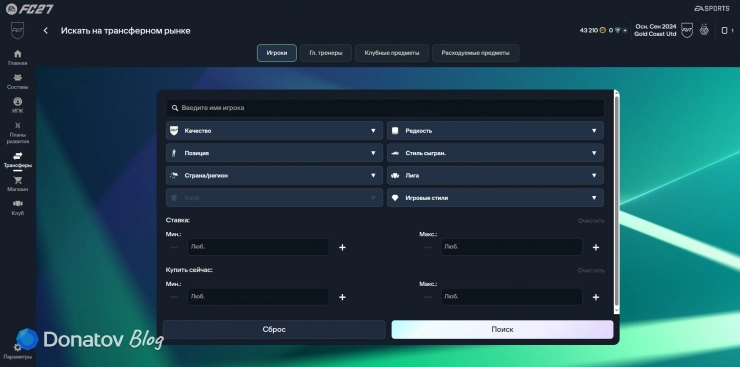Screen dimensions: 740x367
Task: Clear Купить сейчас values with Очистить
Action: (591, 271)
